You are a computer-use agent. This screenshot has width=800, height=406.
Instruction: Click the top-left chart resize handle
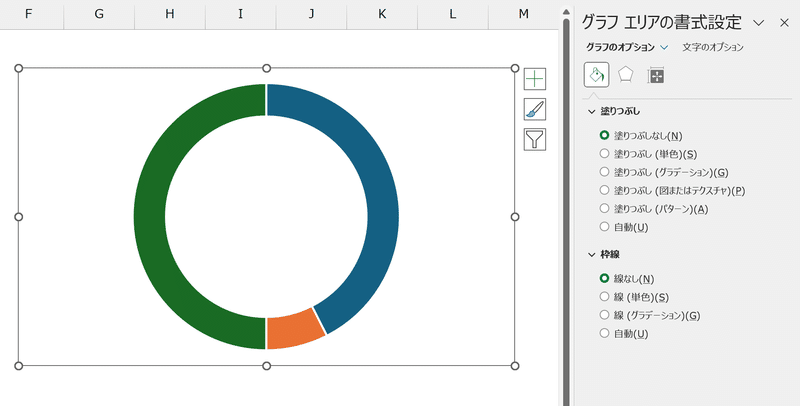[x=19, y=68]
